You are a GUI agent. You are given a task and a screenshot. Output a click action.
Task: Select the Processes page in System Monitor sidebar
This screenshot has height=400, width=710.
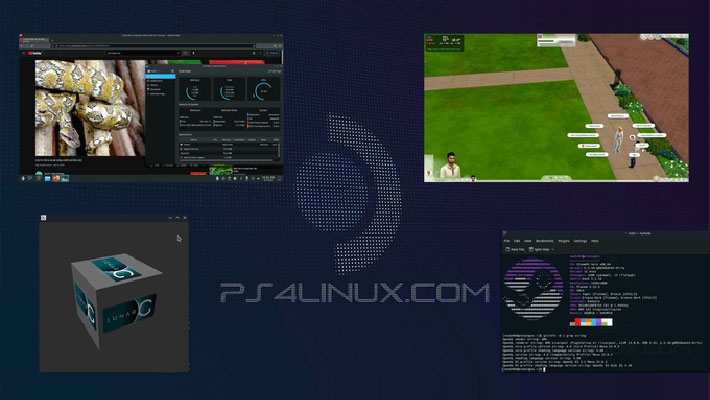tap(160, 89)
